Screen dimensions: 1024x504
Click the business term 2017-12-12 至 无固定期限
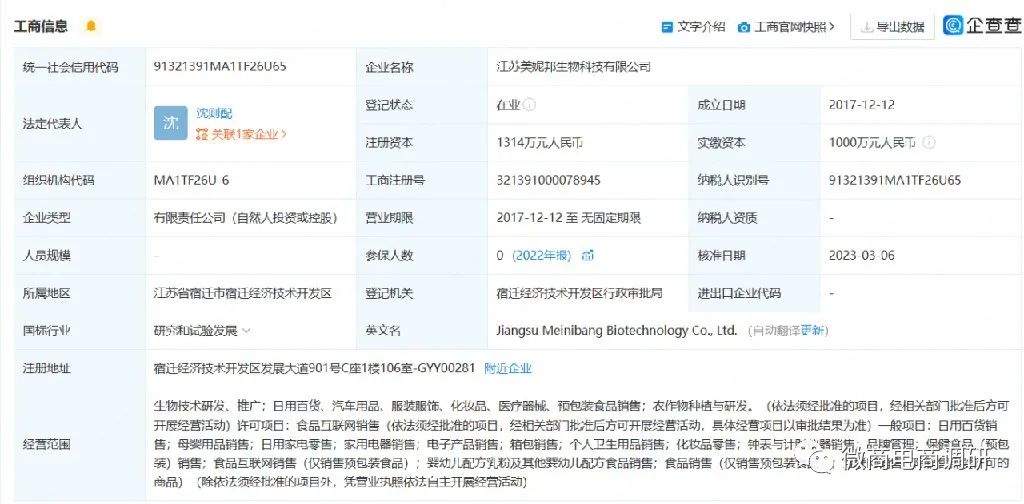pyautogui.click(x=569, y=218)
